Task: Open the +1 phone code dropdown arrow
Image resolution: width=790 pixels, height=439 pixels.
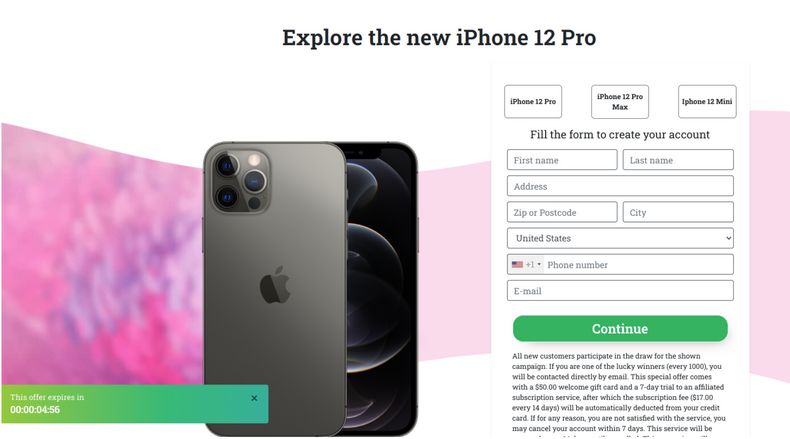Action: pos(539,265)
